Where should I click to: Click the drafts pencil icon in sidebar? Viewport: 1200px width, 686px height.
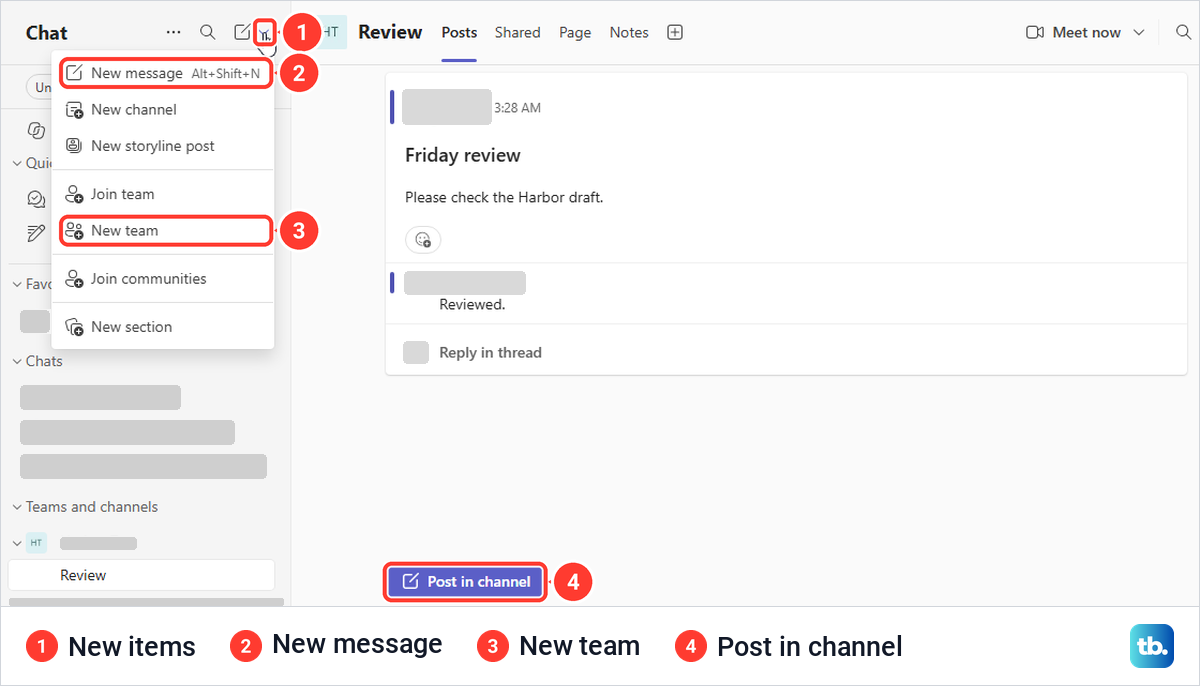pyautogui.click(x=36, y=233)
